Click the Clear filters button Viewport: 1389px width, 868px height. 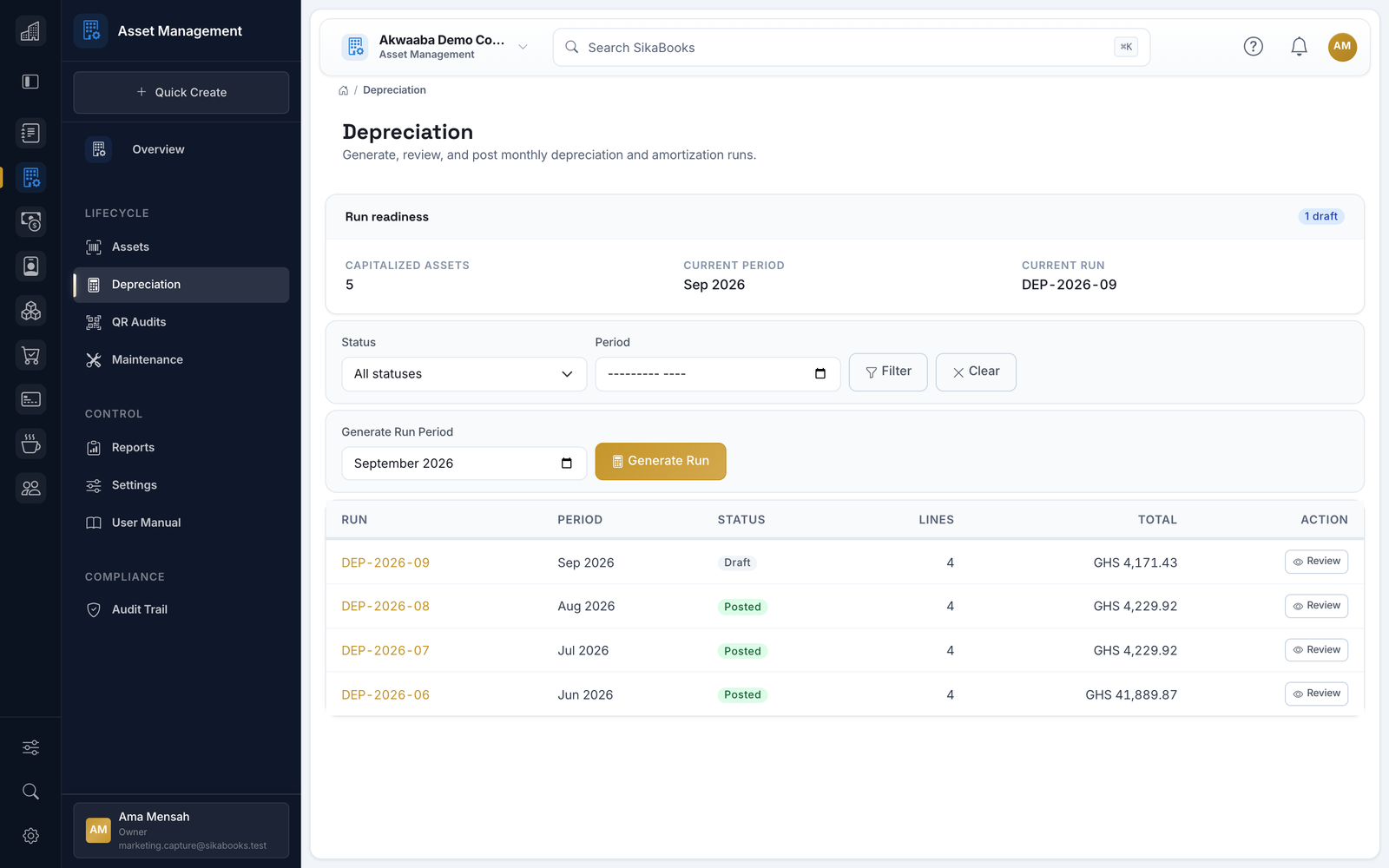tap(976, 372)
